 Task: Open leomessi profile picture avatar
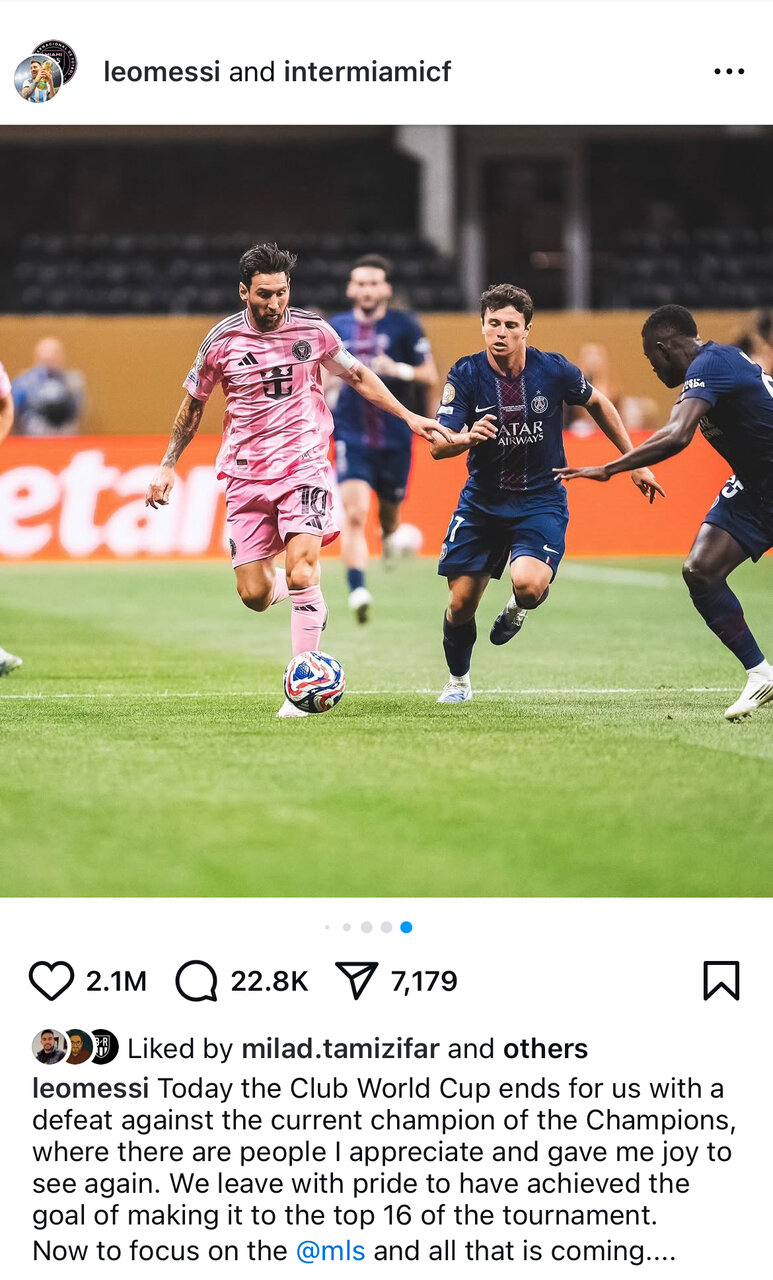(37, 79)
